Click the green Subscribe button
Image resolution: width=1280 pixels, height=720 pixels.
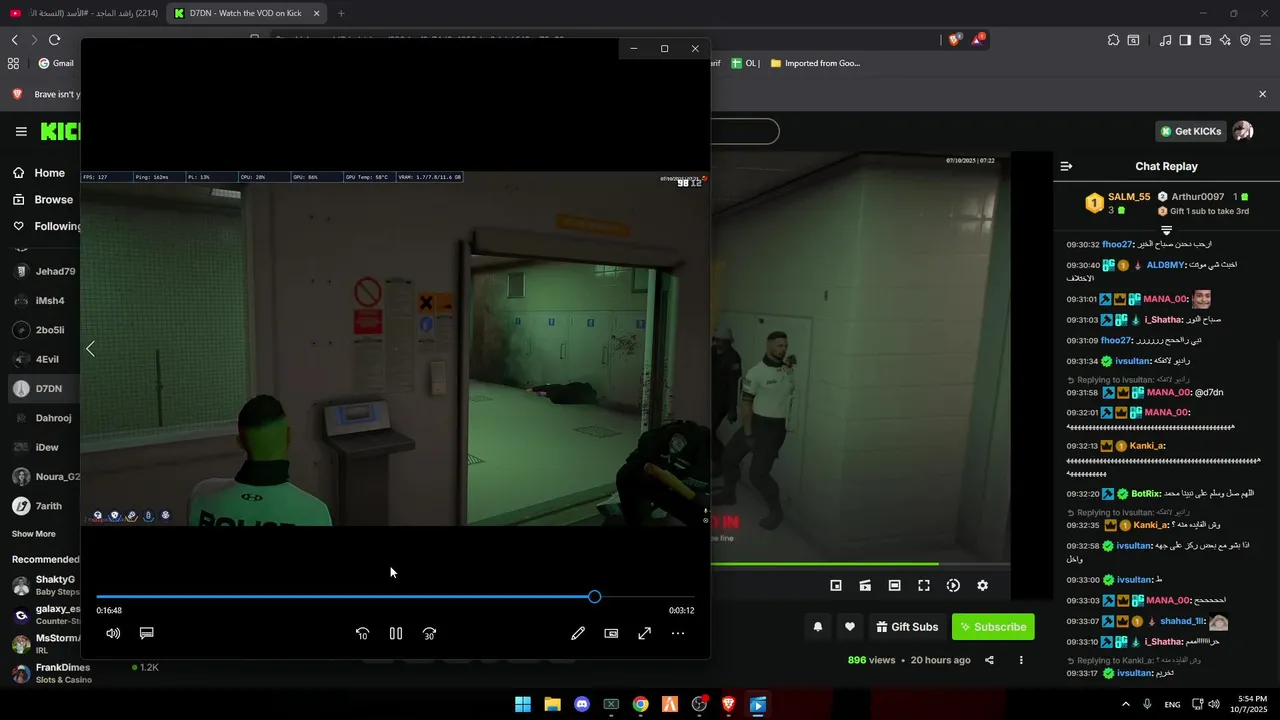point(993,627)
